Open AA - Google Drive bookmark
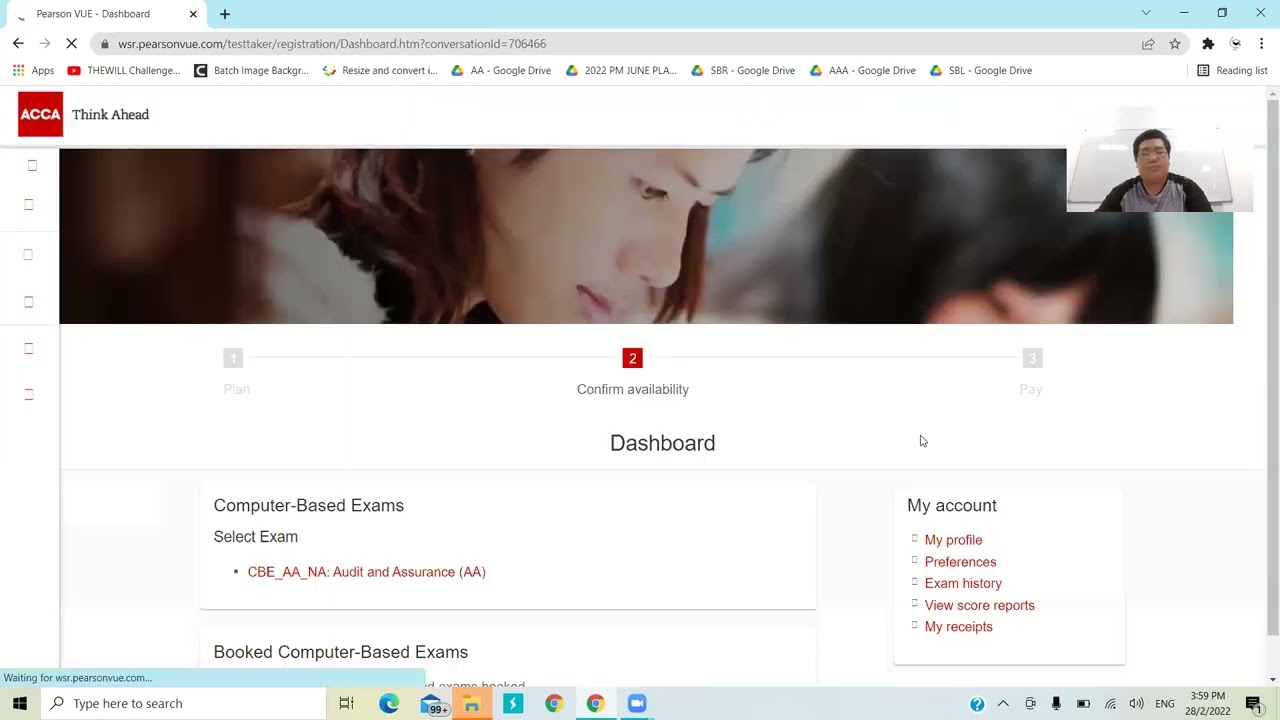 click(x=501, y=71)
